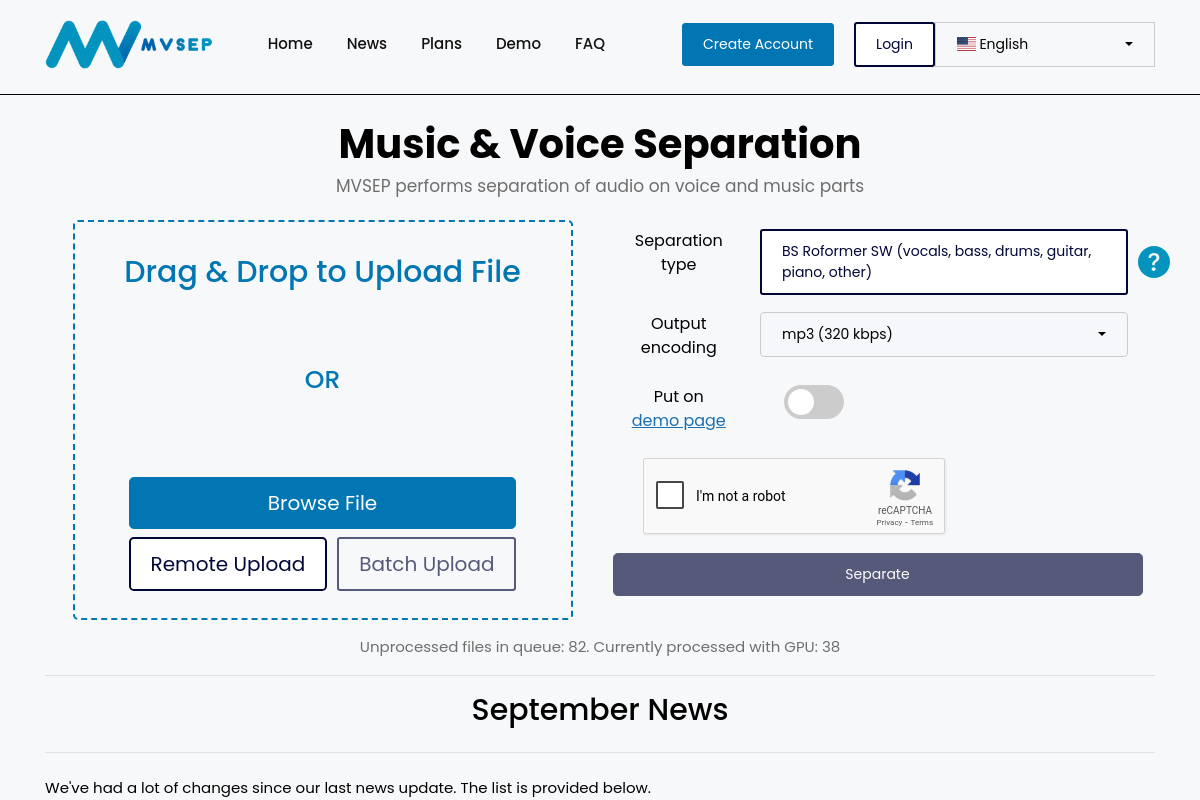This screenshot has width=1200, height=800.
Task: Click the MVSEP logo
Action: coord(129,44)
